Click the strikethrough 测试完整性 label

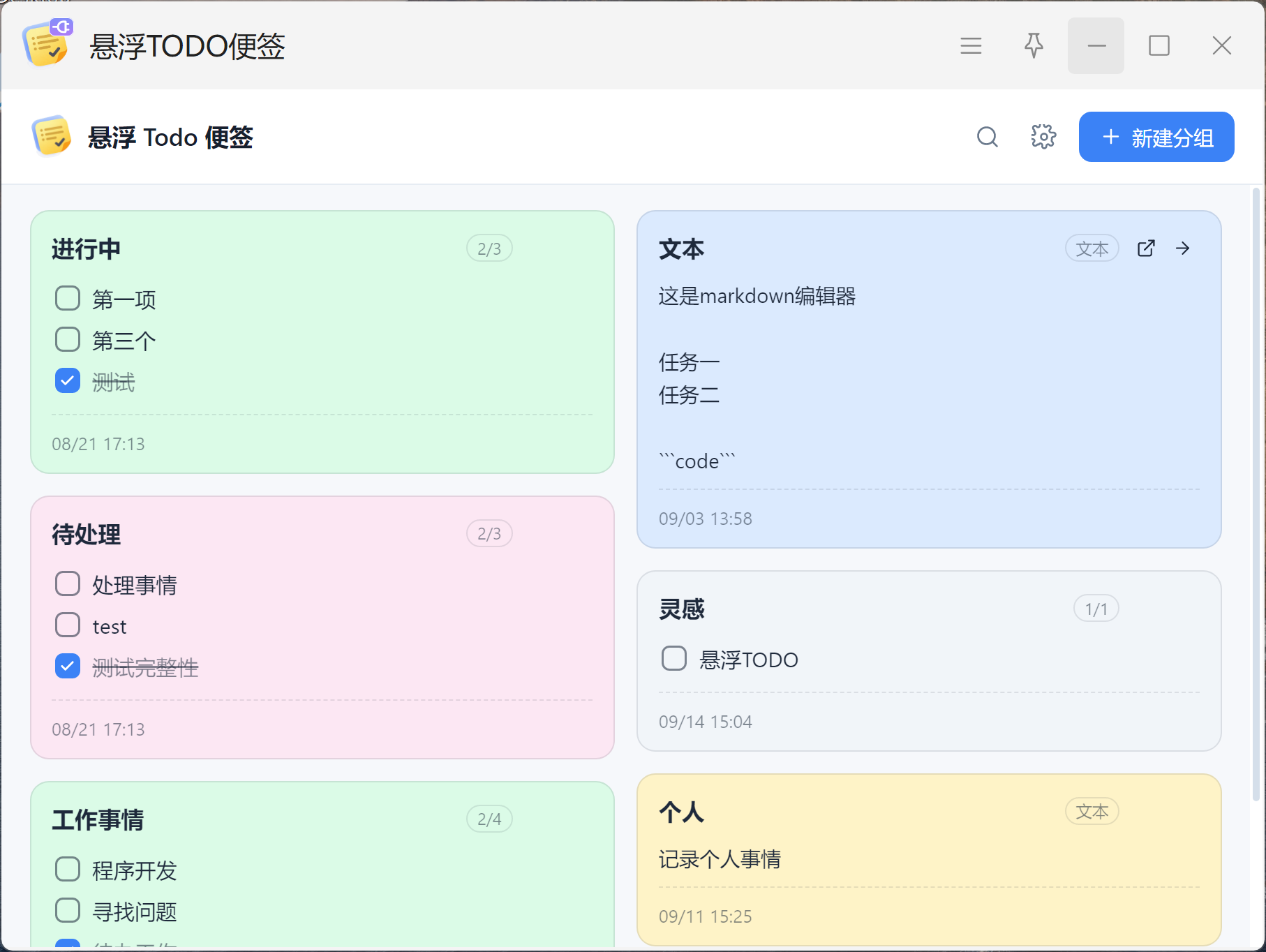pyautogui.click(x=145, y=667)
